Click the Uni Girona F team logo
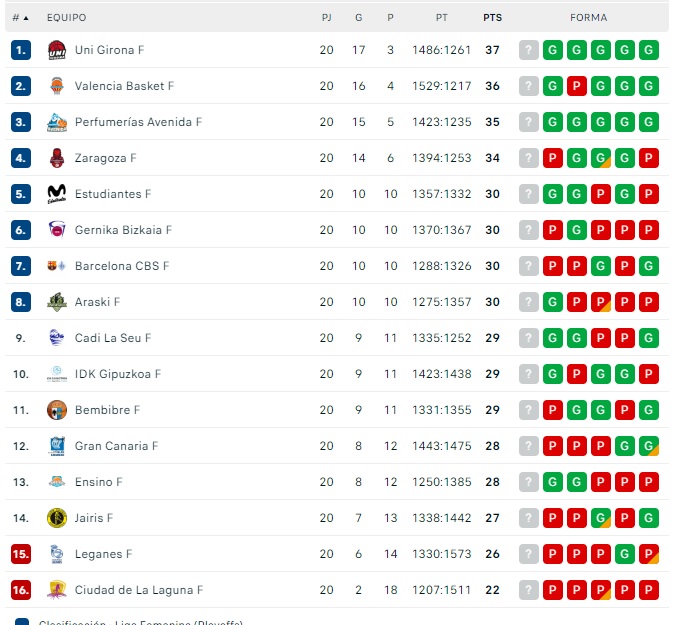 point(57,50)
